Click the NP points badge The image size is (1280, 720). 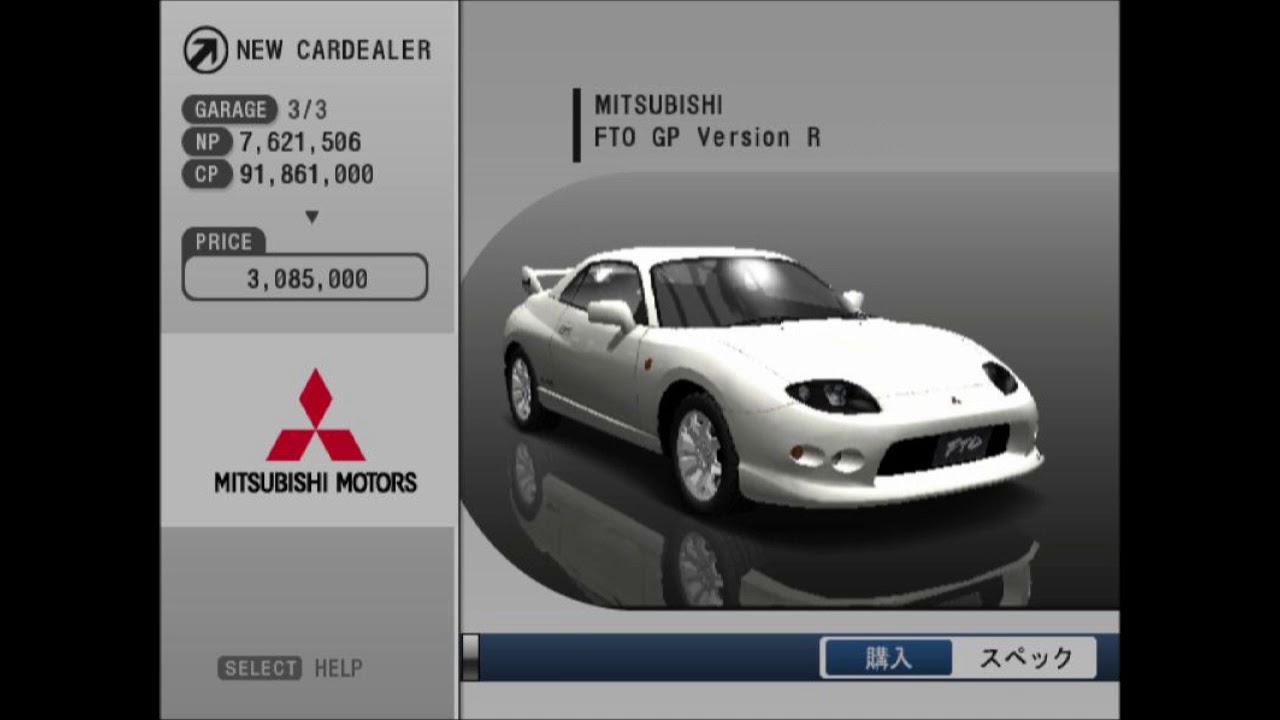207,142
